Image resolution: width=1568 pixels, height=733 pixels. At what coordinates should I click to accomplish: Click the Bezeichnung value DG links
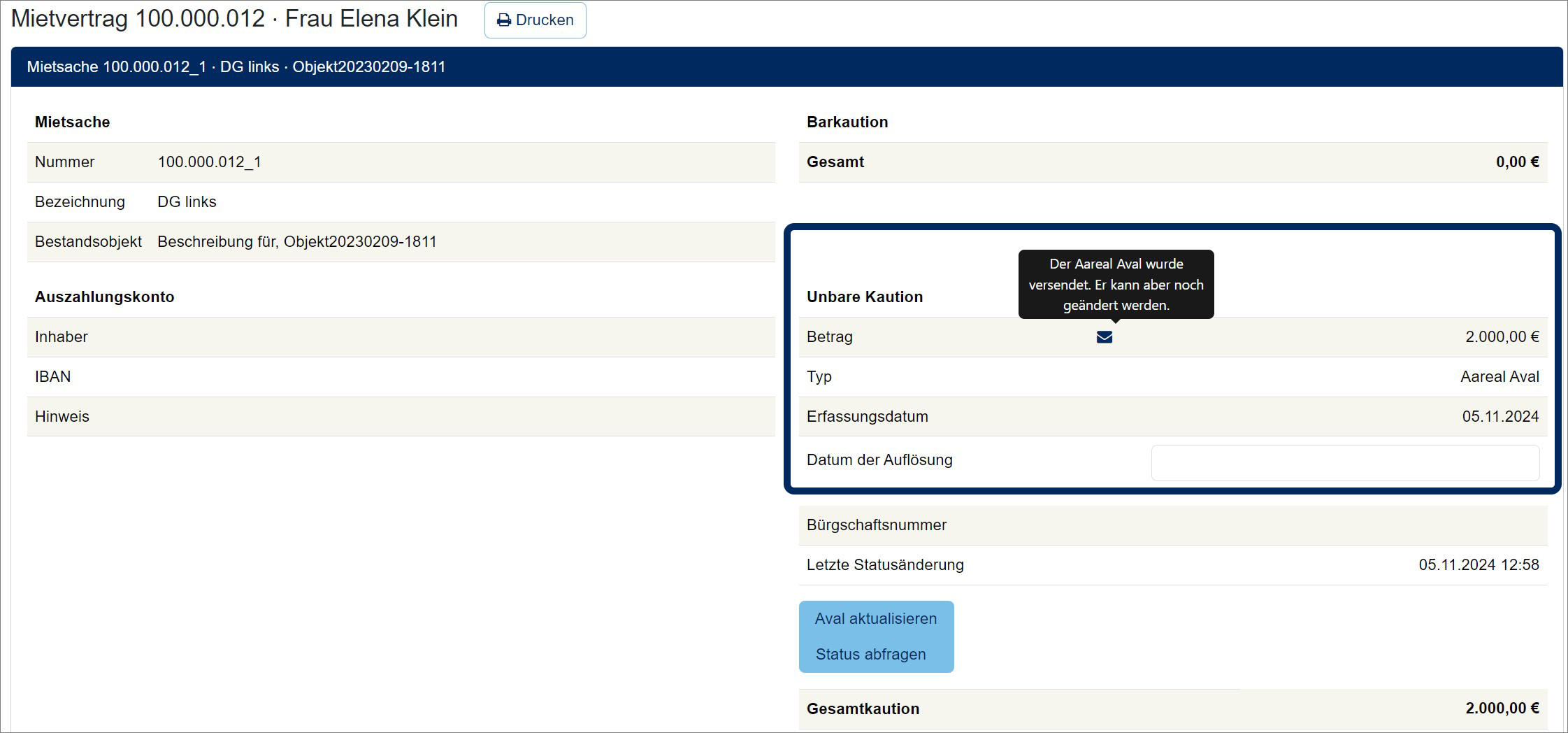tap(187, 202)
